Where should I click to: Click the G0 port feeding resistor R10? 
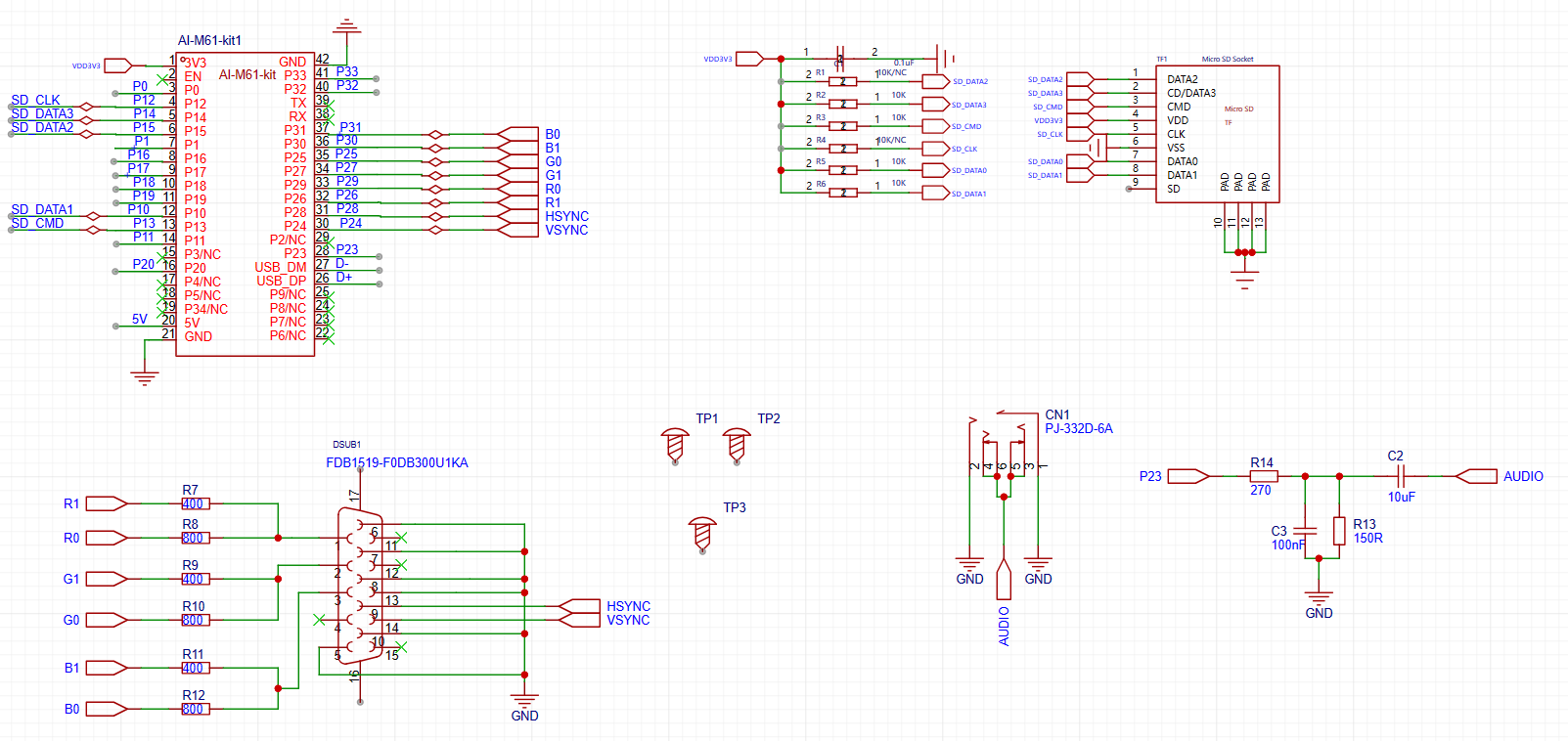click(107, 620)
